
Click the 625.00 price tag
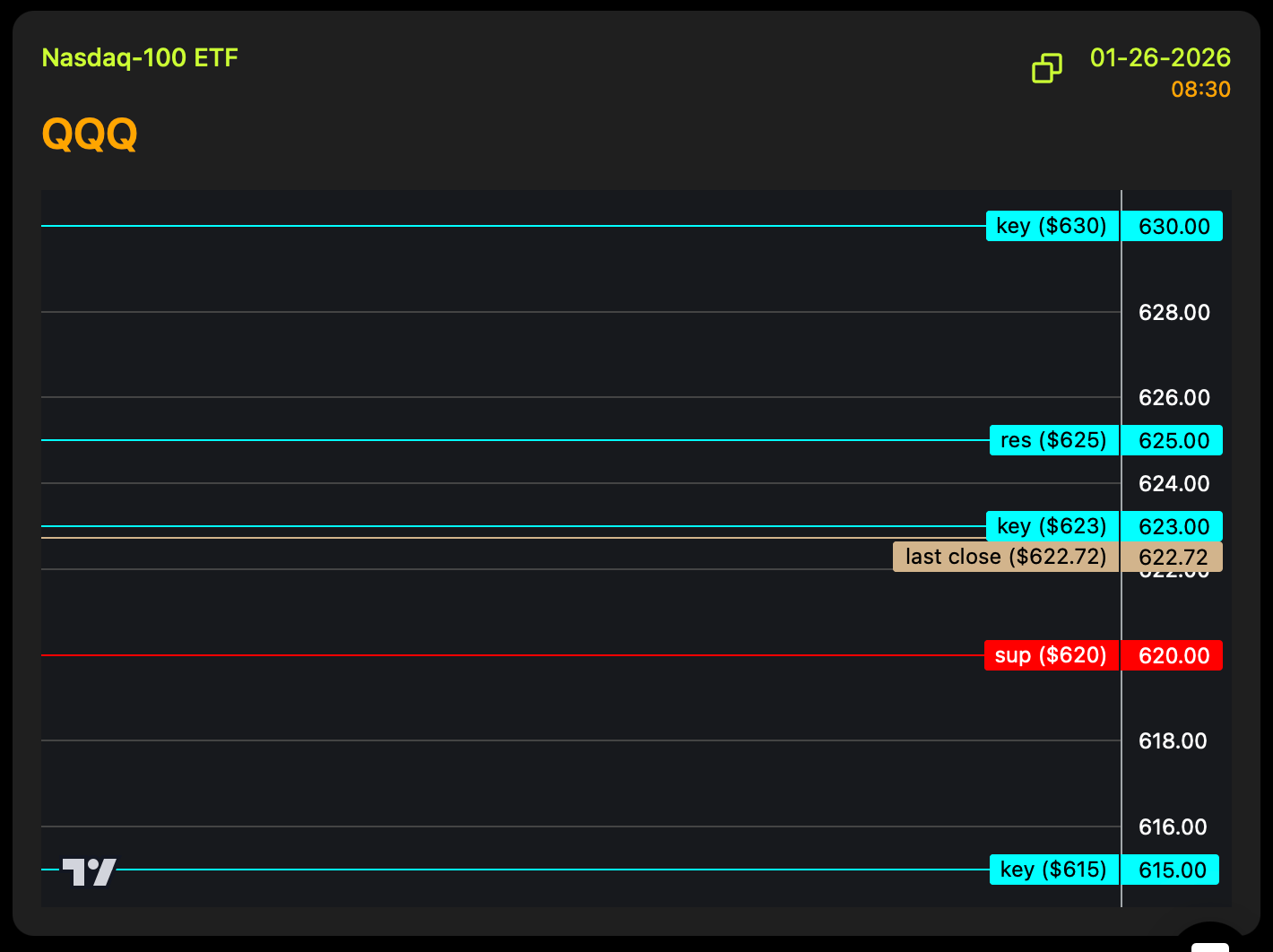tap(1173, 441)
